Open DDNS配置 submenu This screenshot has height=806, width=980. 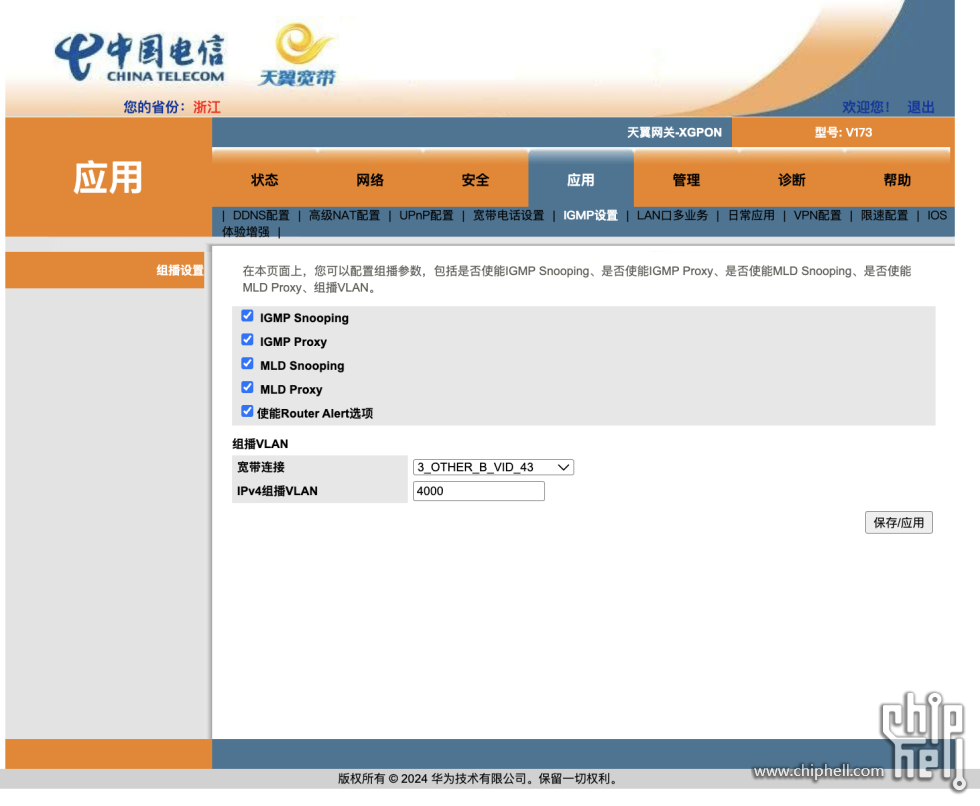click(261, 216)
